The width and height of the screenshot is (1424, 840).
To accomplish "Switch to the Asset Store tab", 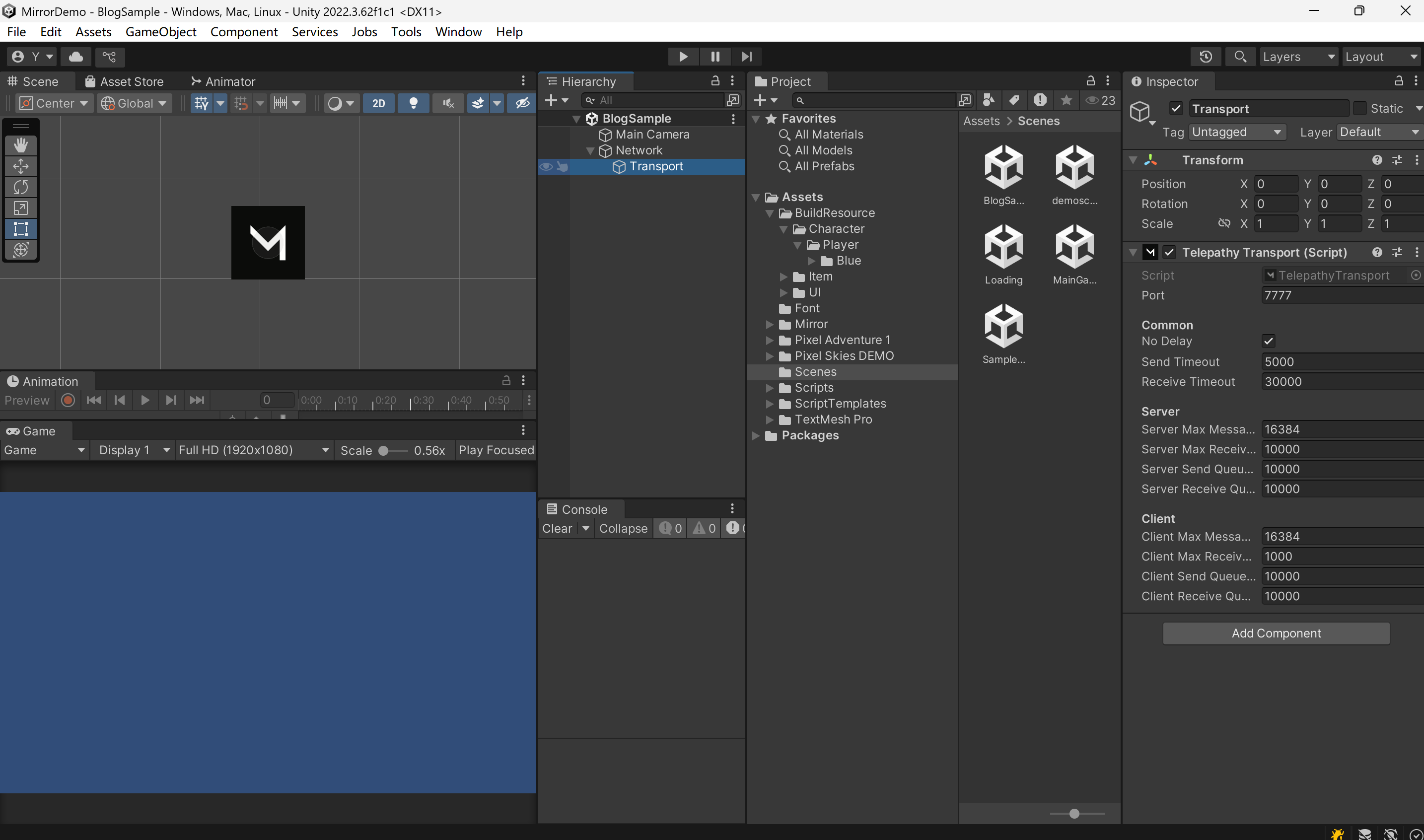I will 125,81.
